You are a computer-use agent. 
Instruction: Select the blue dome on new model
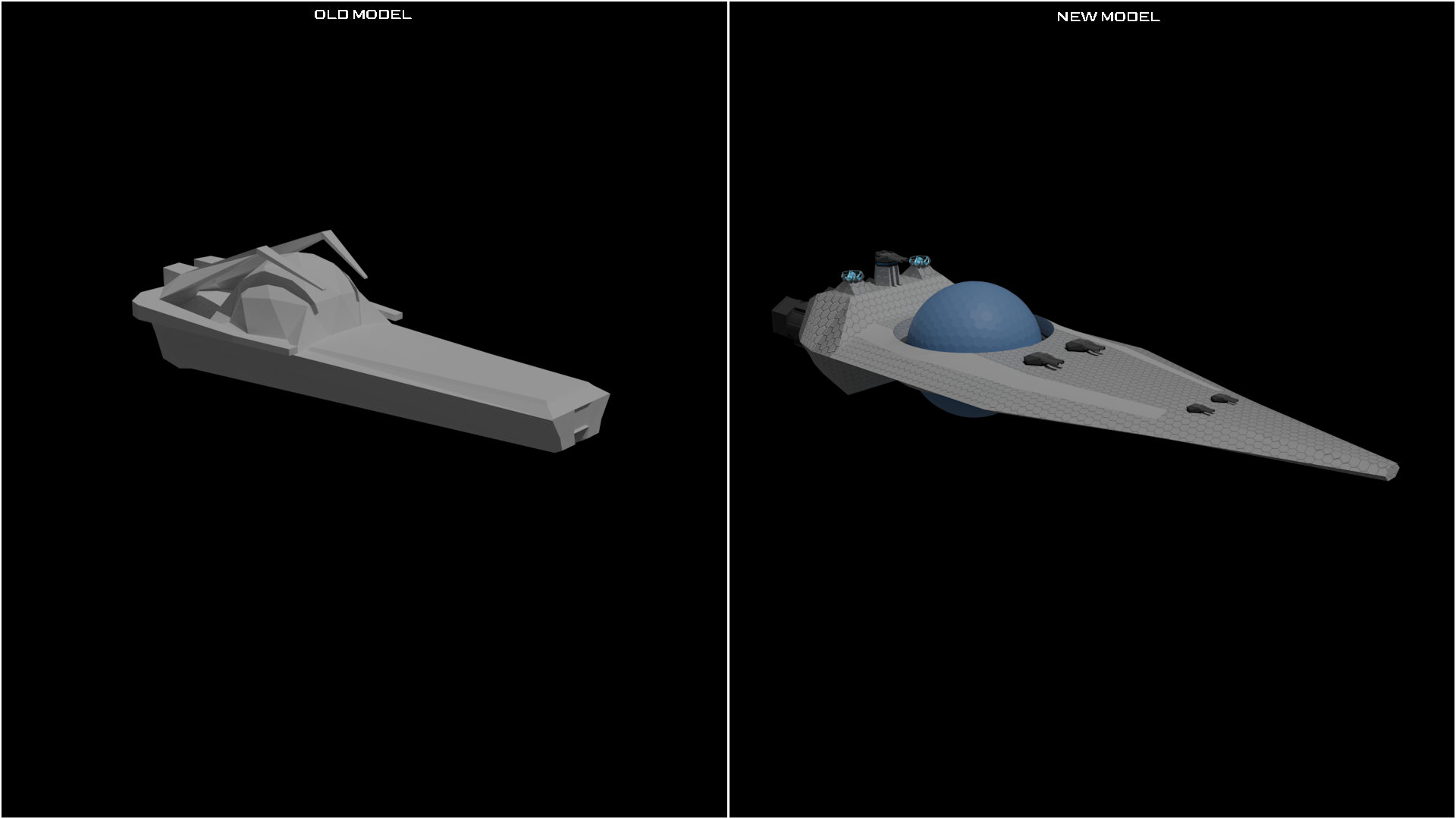pyautogui.click(x=974, y=318)
